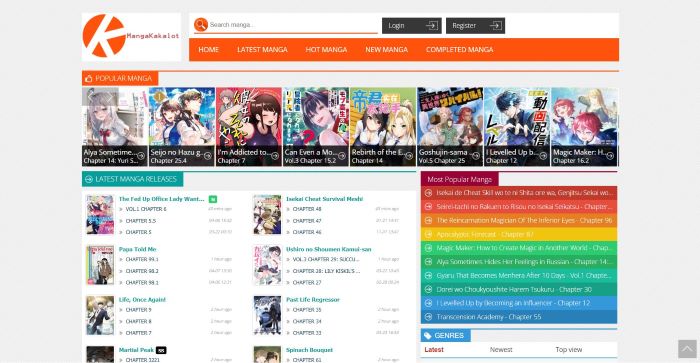700x363 pixels.
Task: Click the back-to-top arrow button
Action: click(687, 349)
